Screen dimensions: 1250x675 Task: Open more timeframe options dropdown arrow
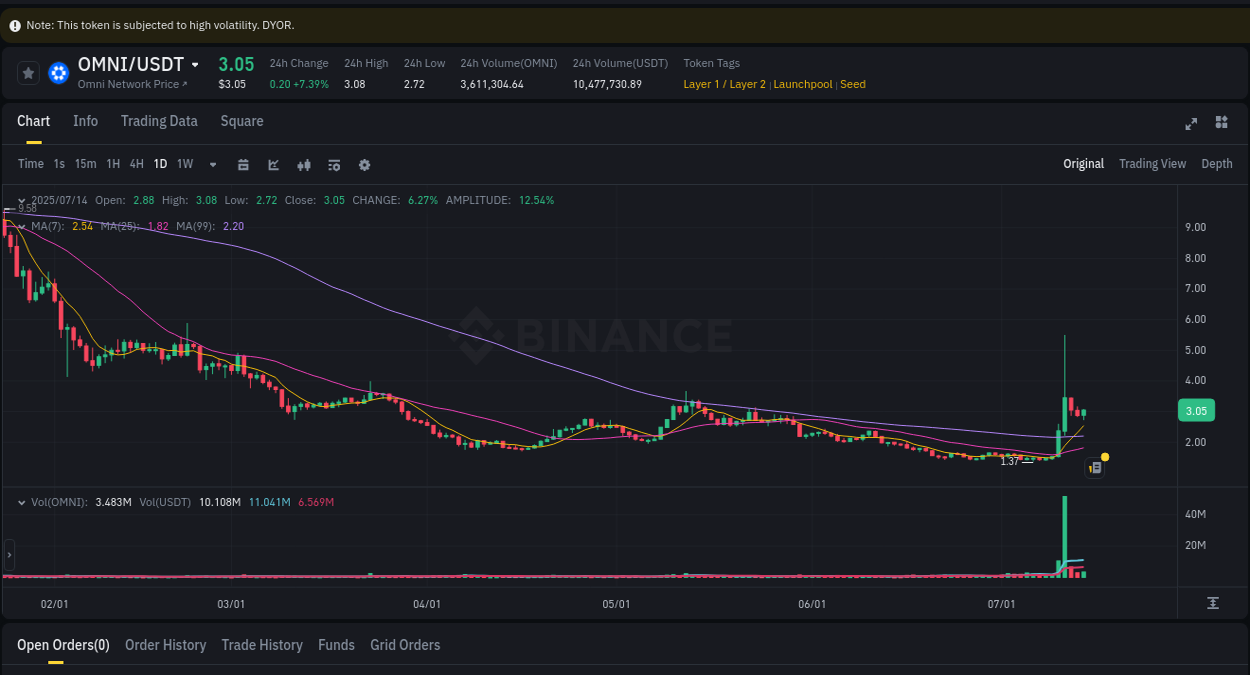pos(212,164)
